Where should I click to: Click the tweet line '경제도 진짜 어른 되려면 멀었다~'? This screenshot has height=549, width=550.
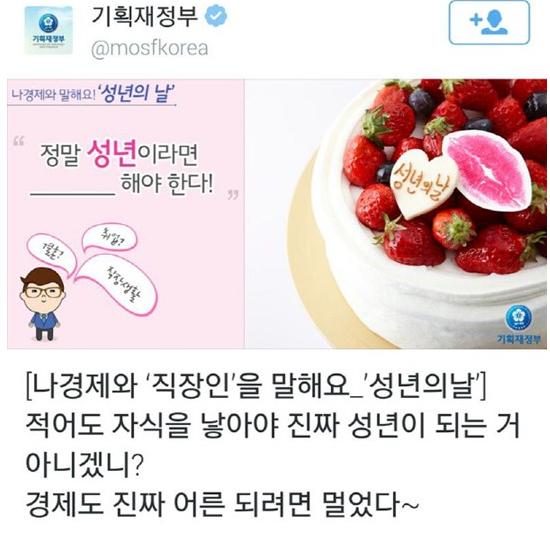[222, 504]
